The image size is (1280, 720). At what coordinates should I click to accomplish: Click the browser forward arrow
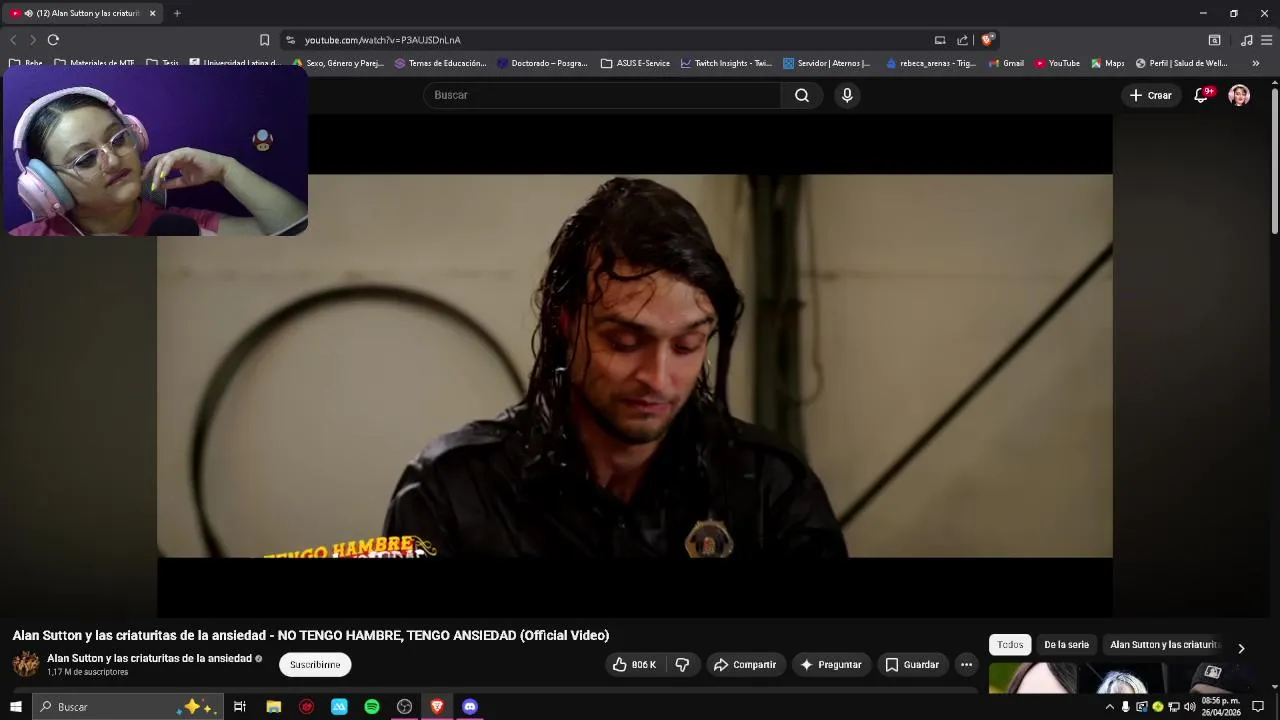[x=32, y=40]
